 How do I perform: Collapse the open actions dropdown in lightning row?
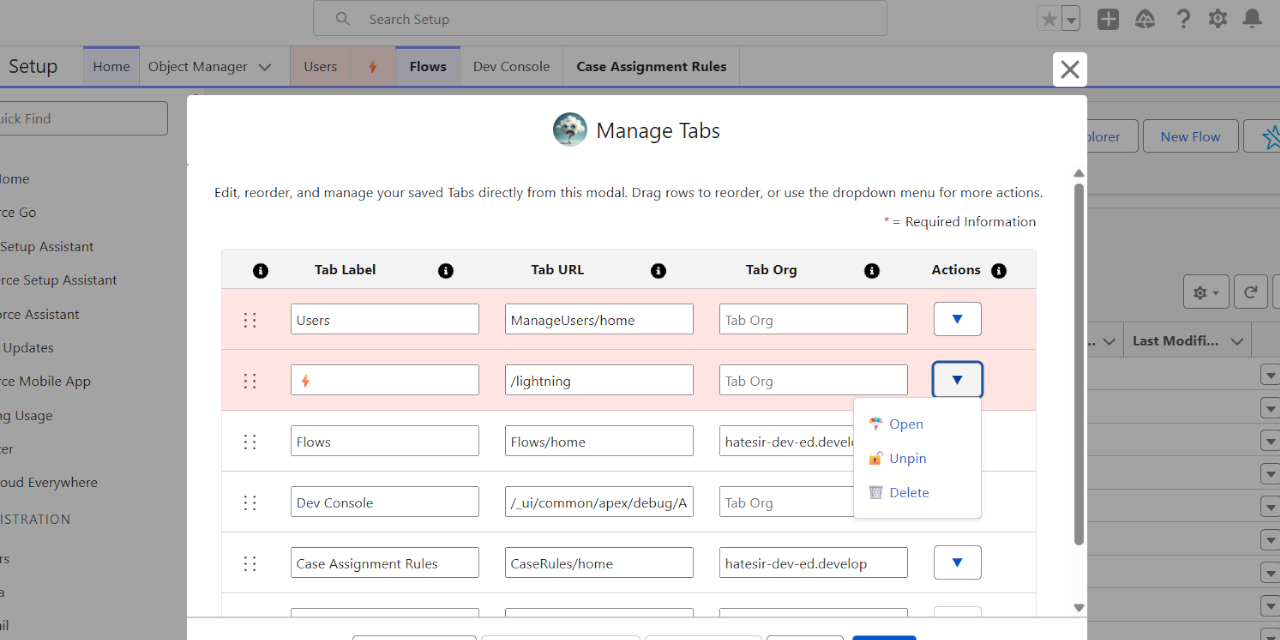(957, 380)
